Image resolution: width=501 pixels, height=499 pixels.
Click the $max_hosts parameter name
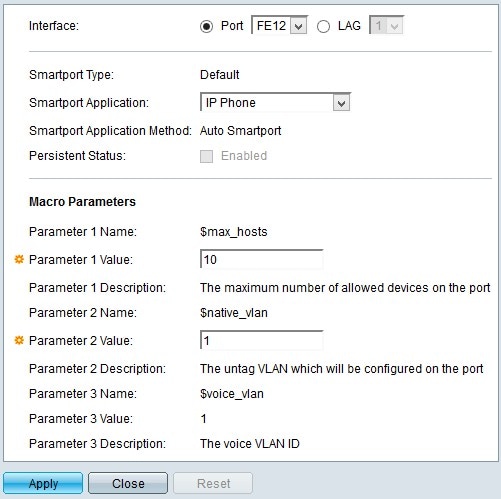click(x=234, y=232)
